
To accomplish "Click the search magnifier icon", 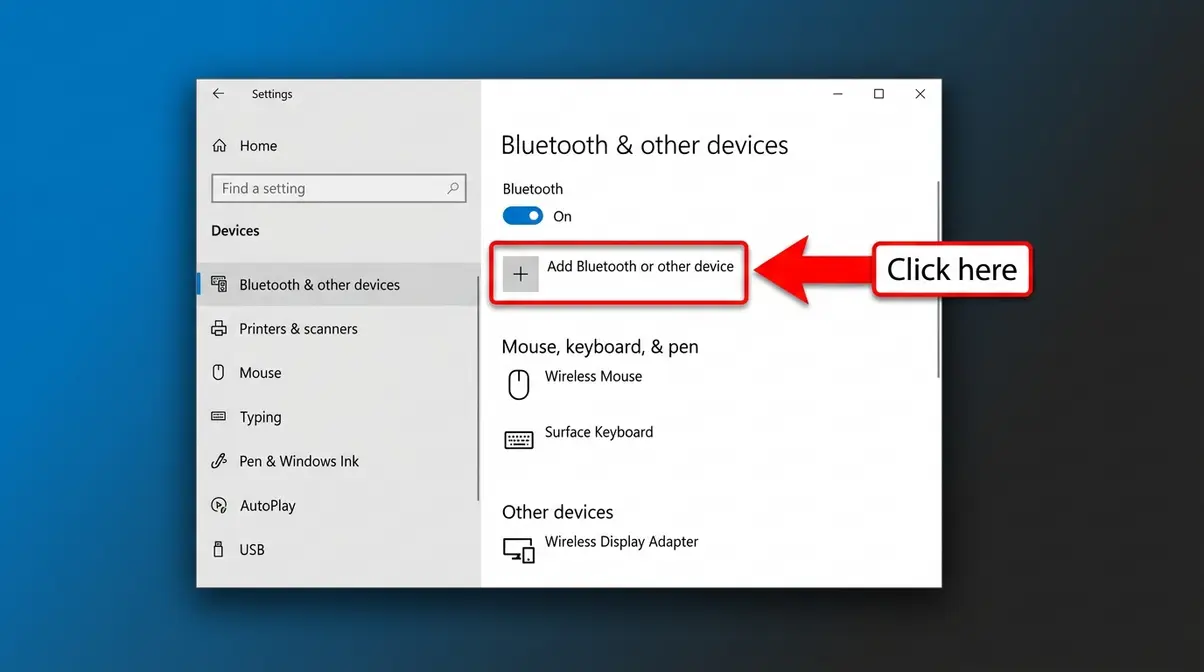I will tap(453, 188).
